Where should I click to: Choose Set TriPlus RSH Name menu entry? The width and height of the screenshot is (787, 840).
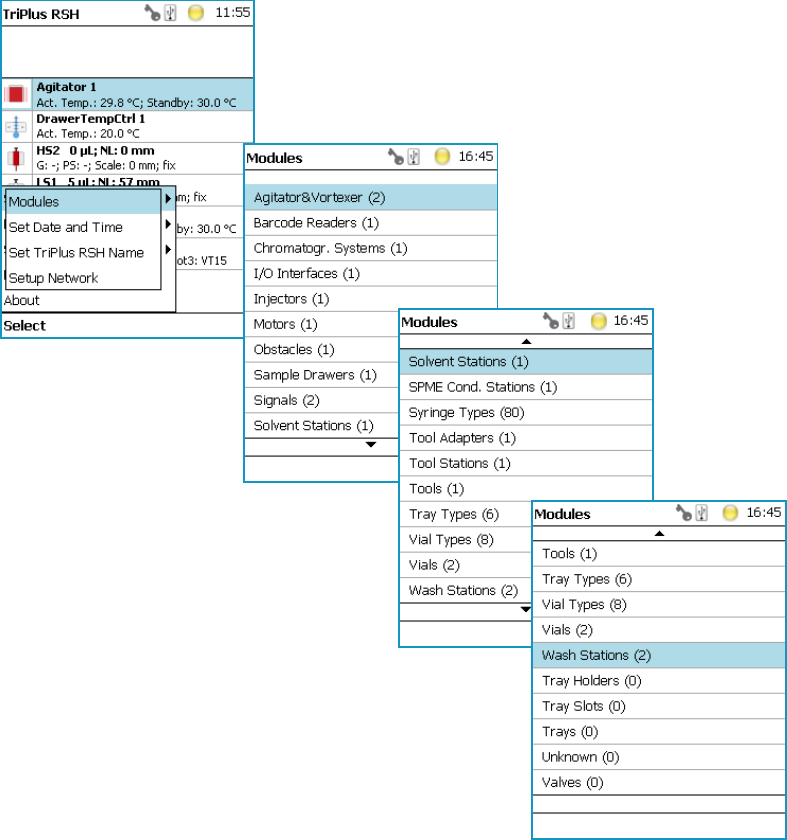tap(84, 252)
